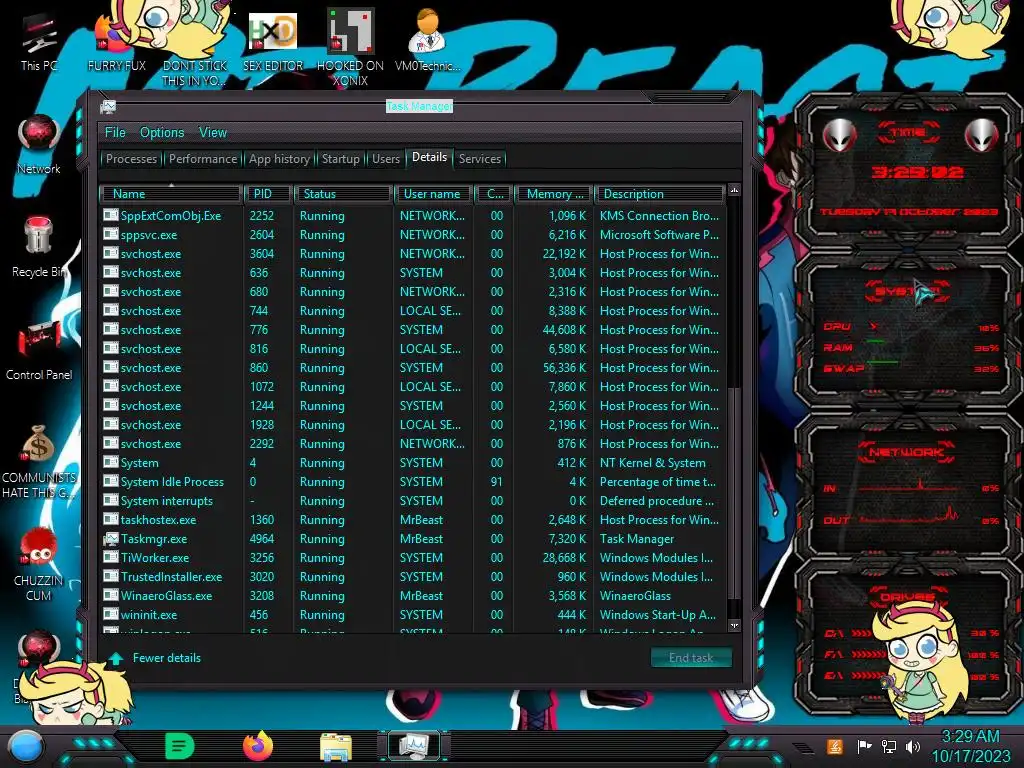Sort by the Status column header
Screen dimensions: 1024x768
pyautogui.click(x=344, y=194)
